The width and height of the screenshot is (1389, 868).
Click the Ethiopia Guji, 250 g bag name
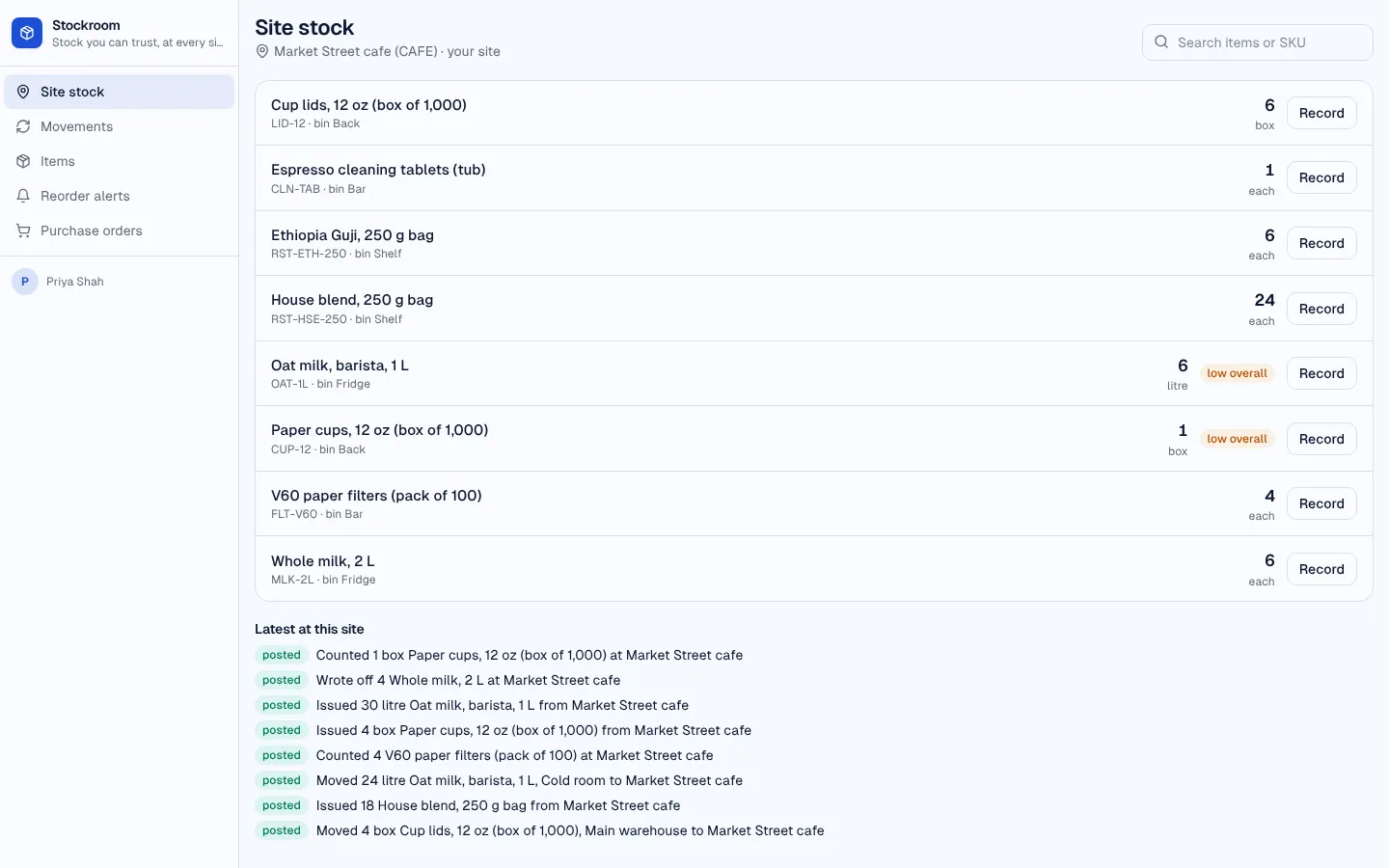point(352,235)
